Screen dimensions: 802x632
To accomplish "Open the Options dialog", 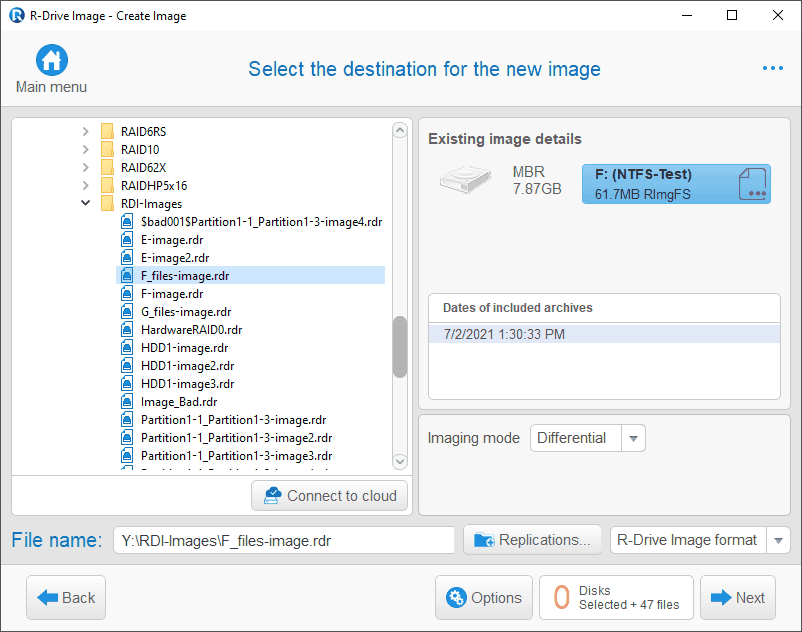I will [x=484, y=597].
